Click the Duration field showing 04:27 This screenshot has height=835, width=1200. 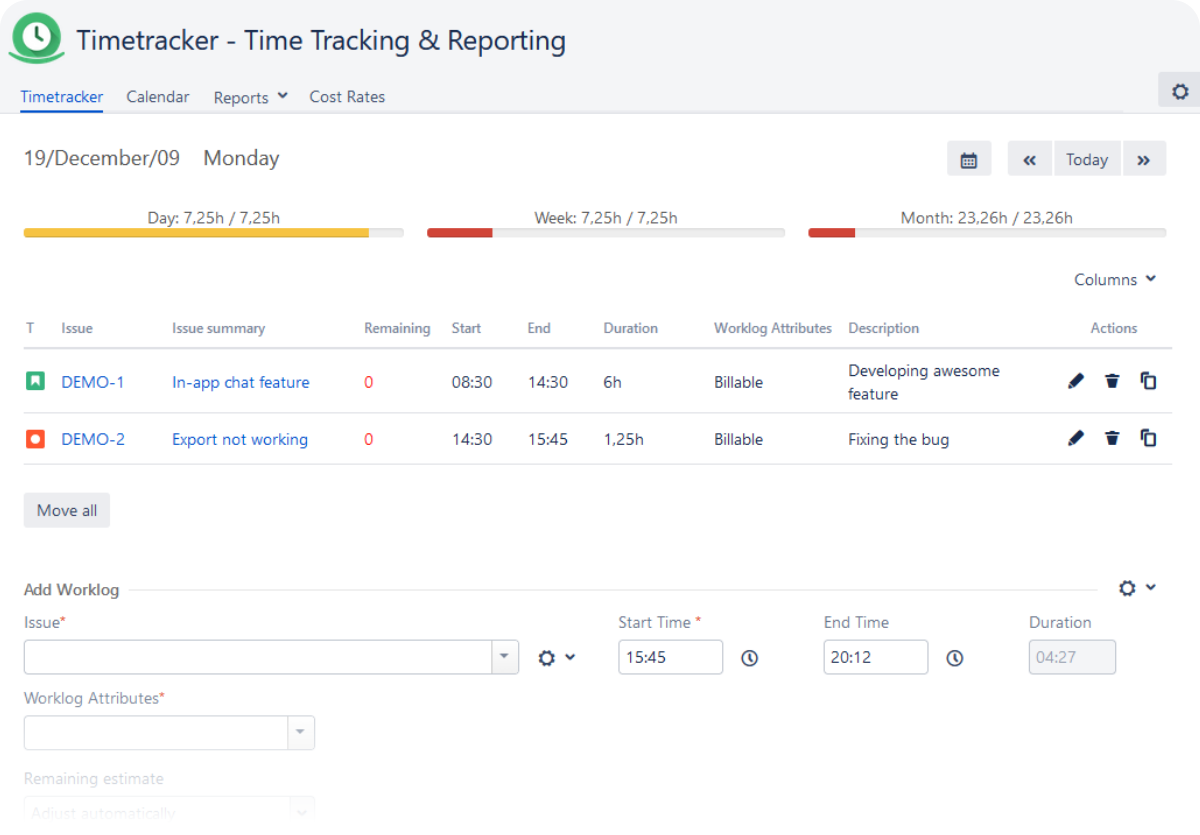[1072, 657]
